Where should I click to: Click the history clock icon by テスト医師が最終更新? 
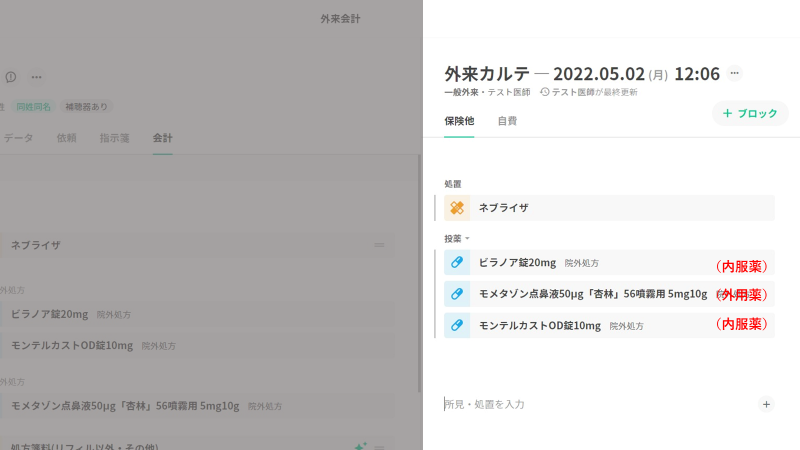tap(545, 92)
